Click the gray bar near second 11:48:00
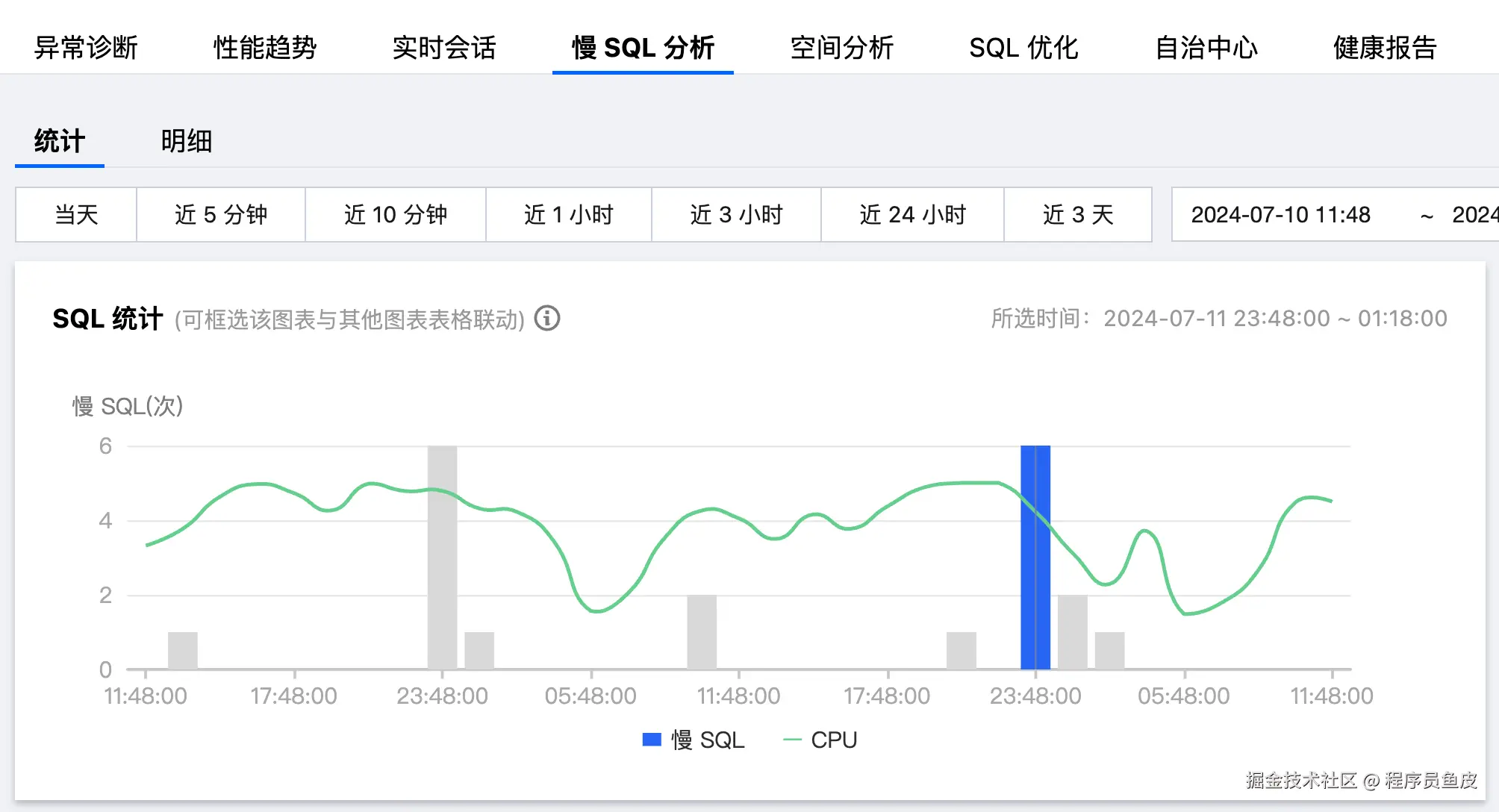Image resolution: width=1499 pixels, height=812 pixels. 702,631
